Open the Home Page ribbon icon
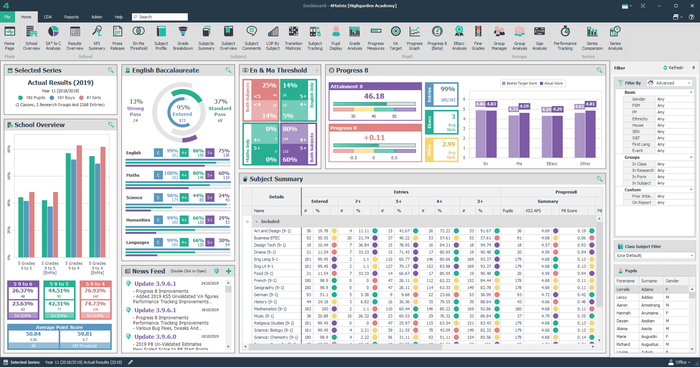This screenshot has height=368, width=700. [9, 38]
